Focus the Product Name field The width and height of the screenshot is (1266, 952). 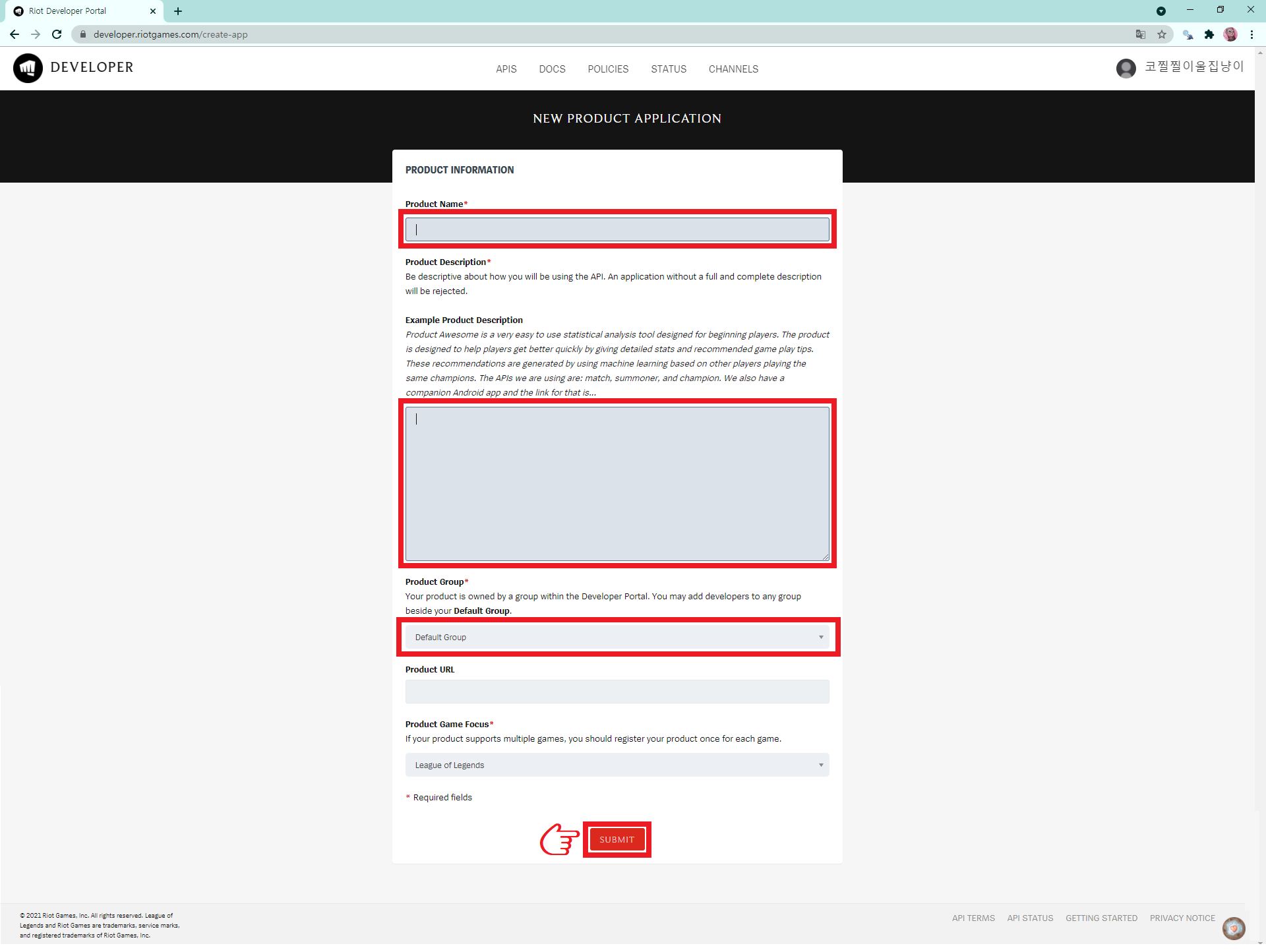click(617, 229)
